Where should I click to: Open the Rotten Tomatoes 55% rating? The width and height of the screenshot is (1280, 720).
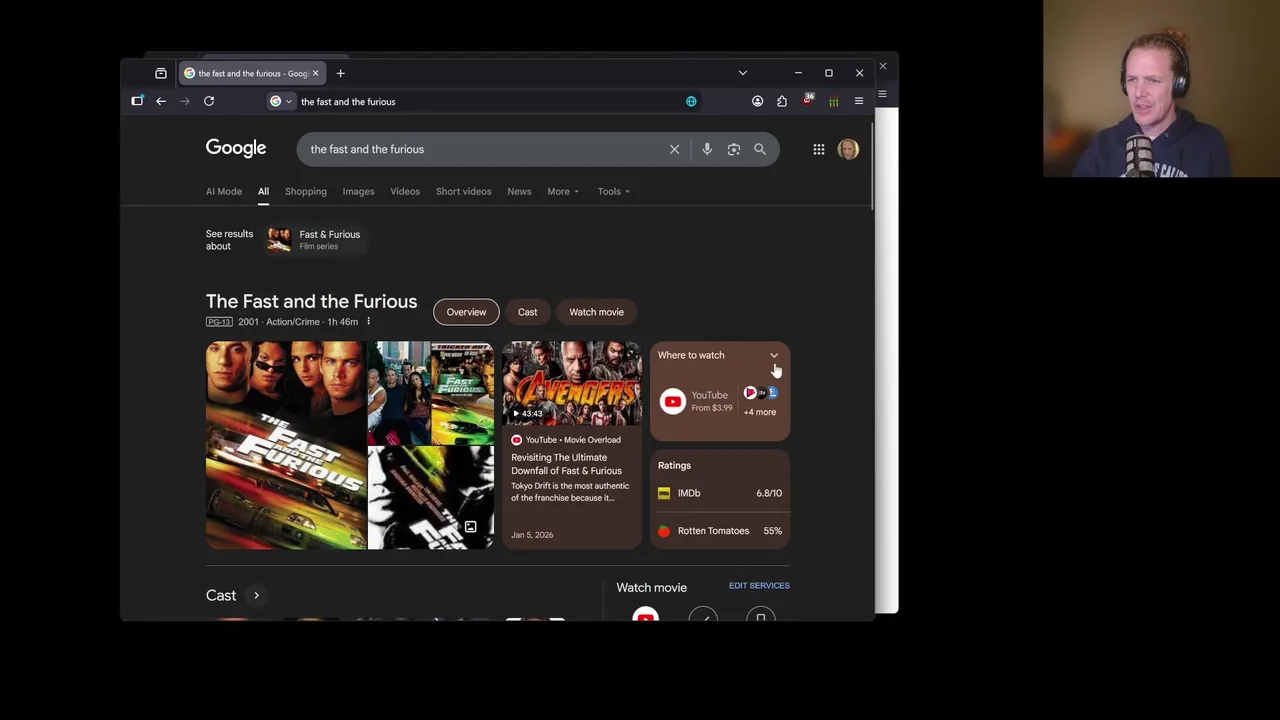(x=720, y=531)
